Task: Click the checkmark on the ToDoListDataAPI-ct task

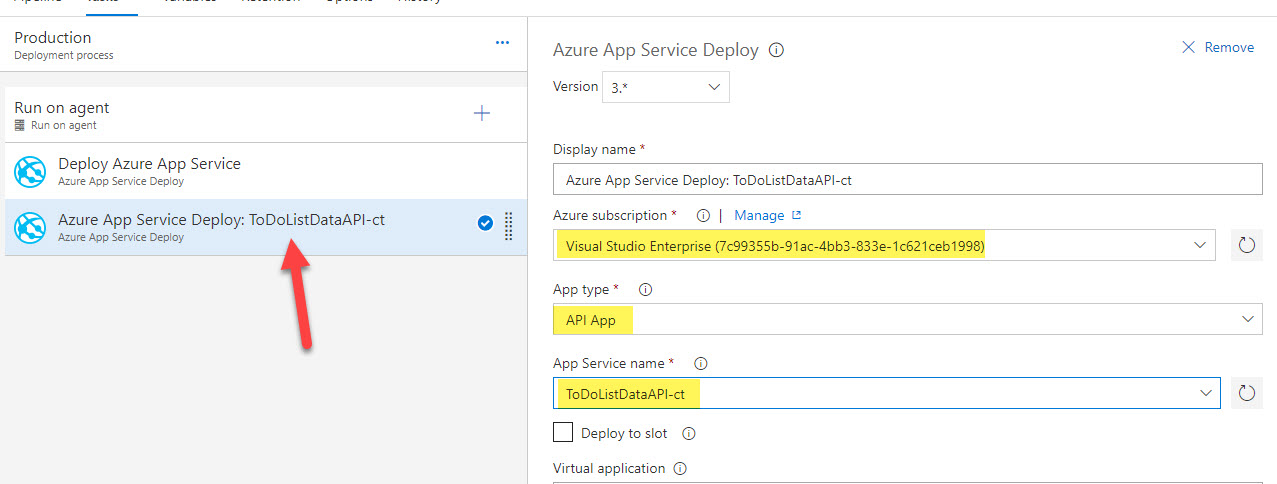Action: point(485,224)
